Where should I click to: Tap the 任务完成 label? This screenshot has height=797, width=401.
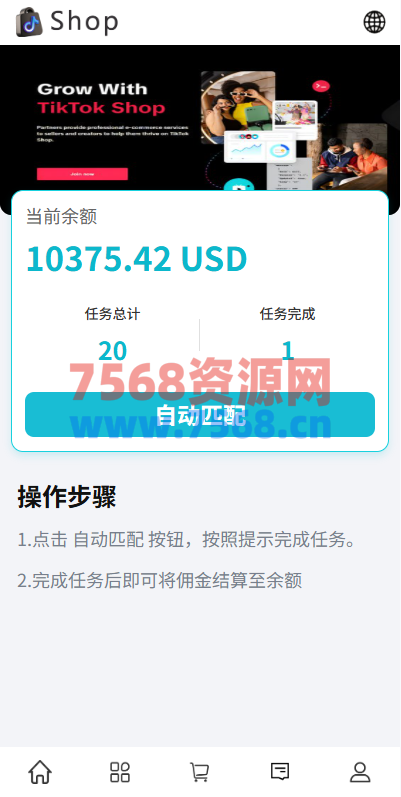(288, 314)
